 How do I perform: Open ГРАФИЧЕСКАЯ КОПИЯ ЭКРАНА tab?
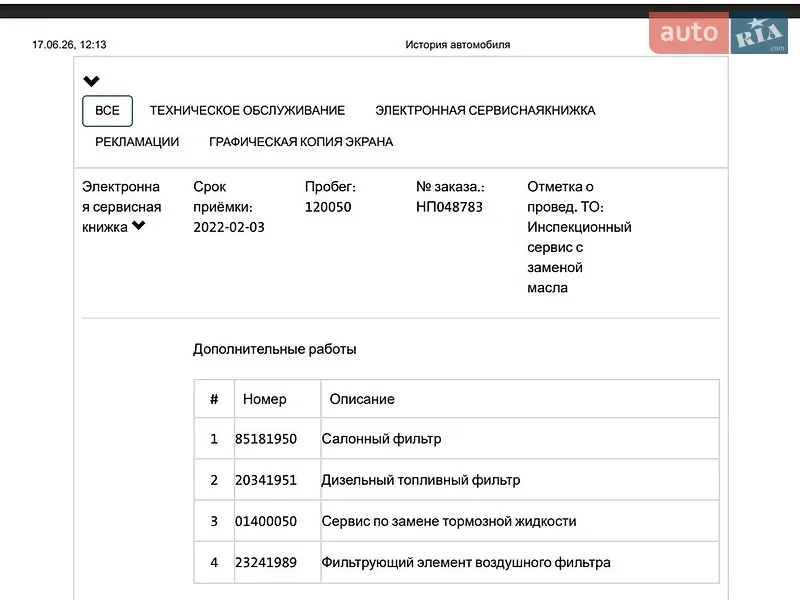coord(301,142)
